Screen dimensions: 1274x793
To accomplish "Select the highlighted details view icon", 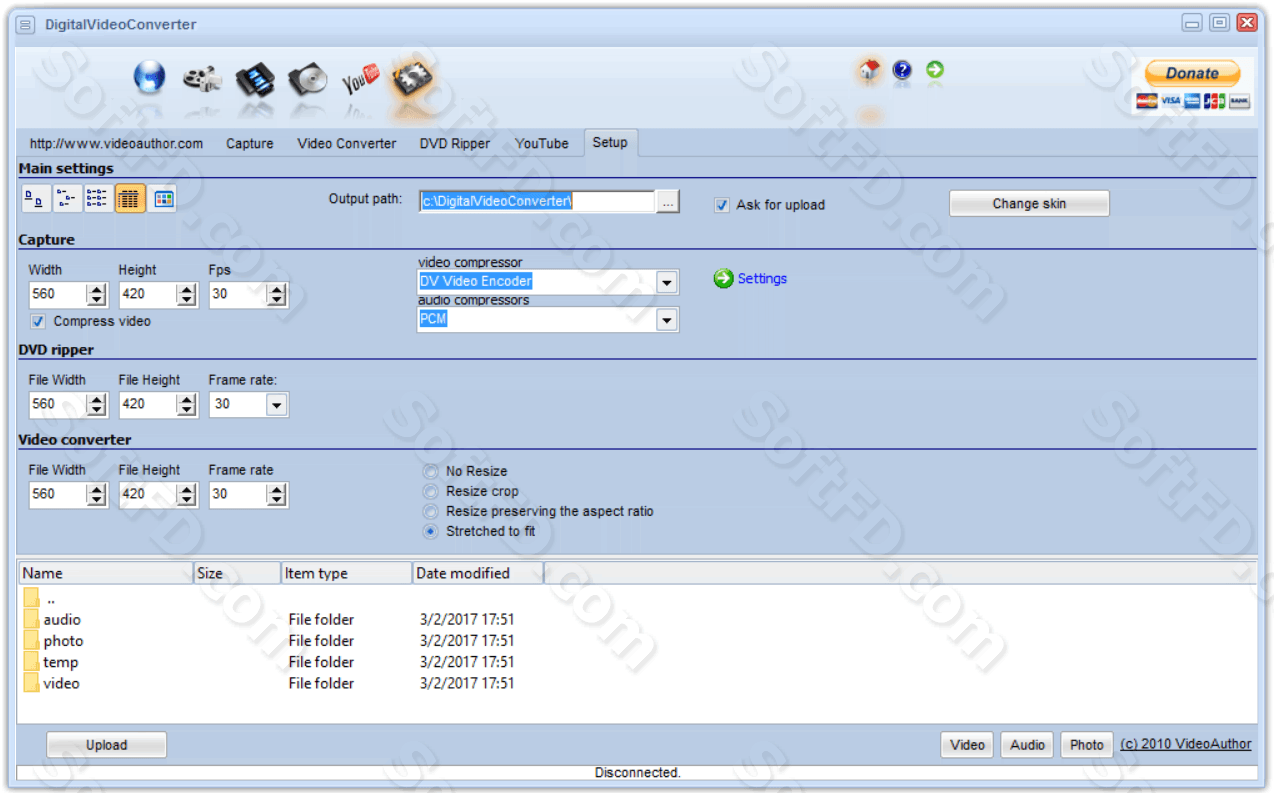I will tap(128, 199).
